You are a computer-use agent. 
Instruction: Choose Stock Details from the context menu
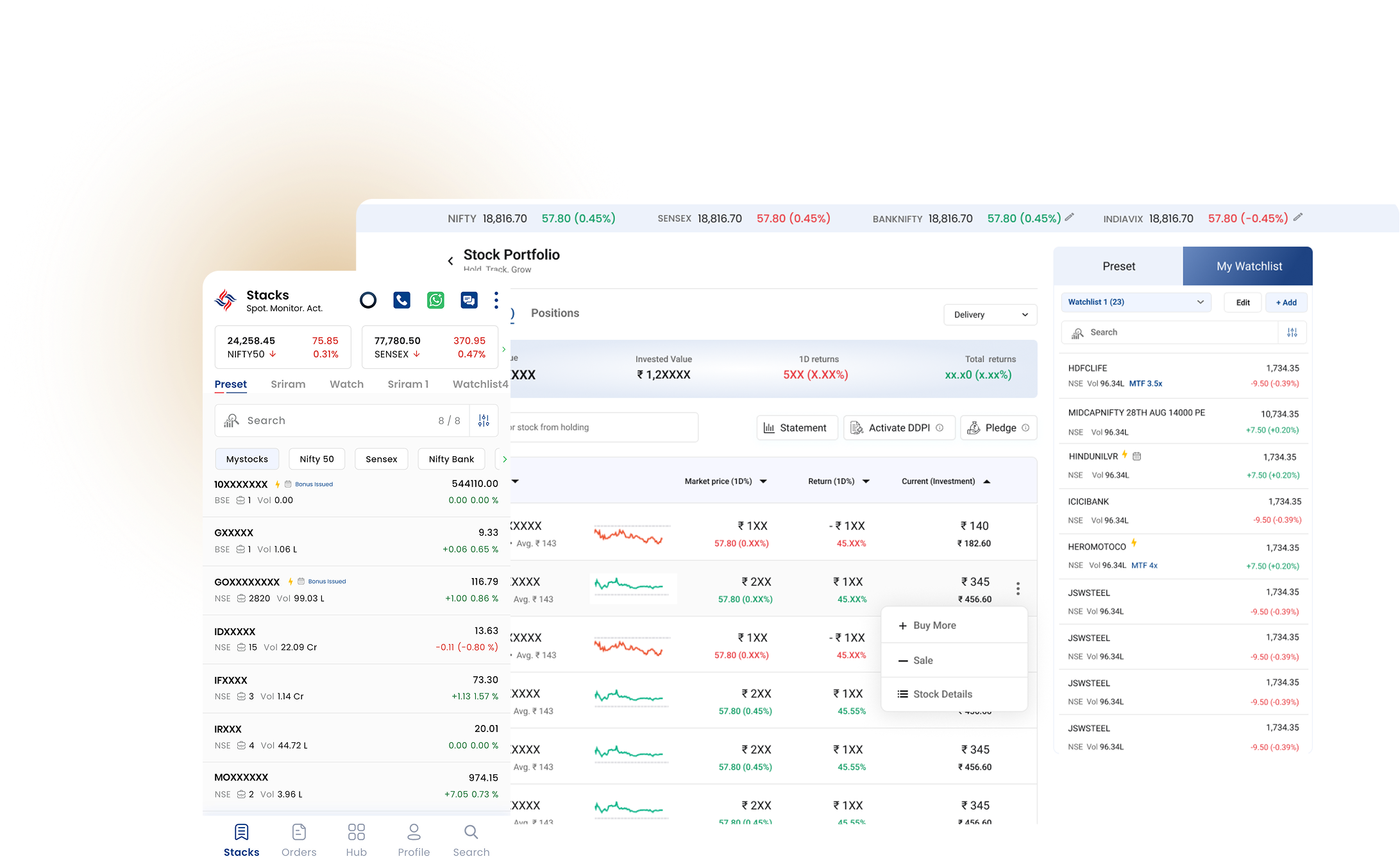(x=954, y=694)
